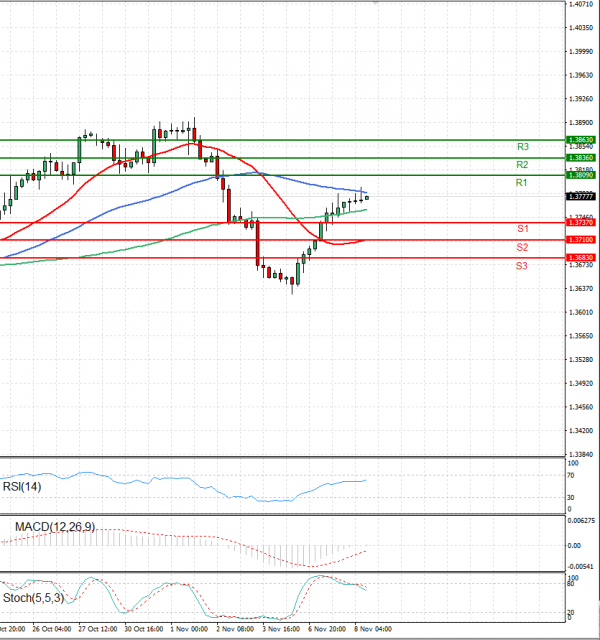Click the 1.39630 price axis value

pyautogui.click(x=581, y=75)
